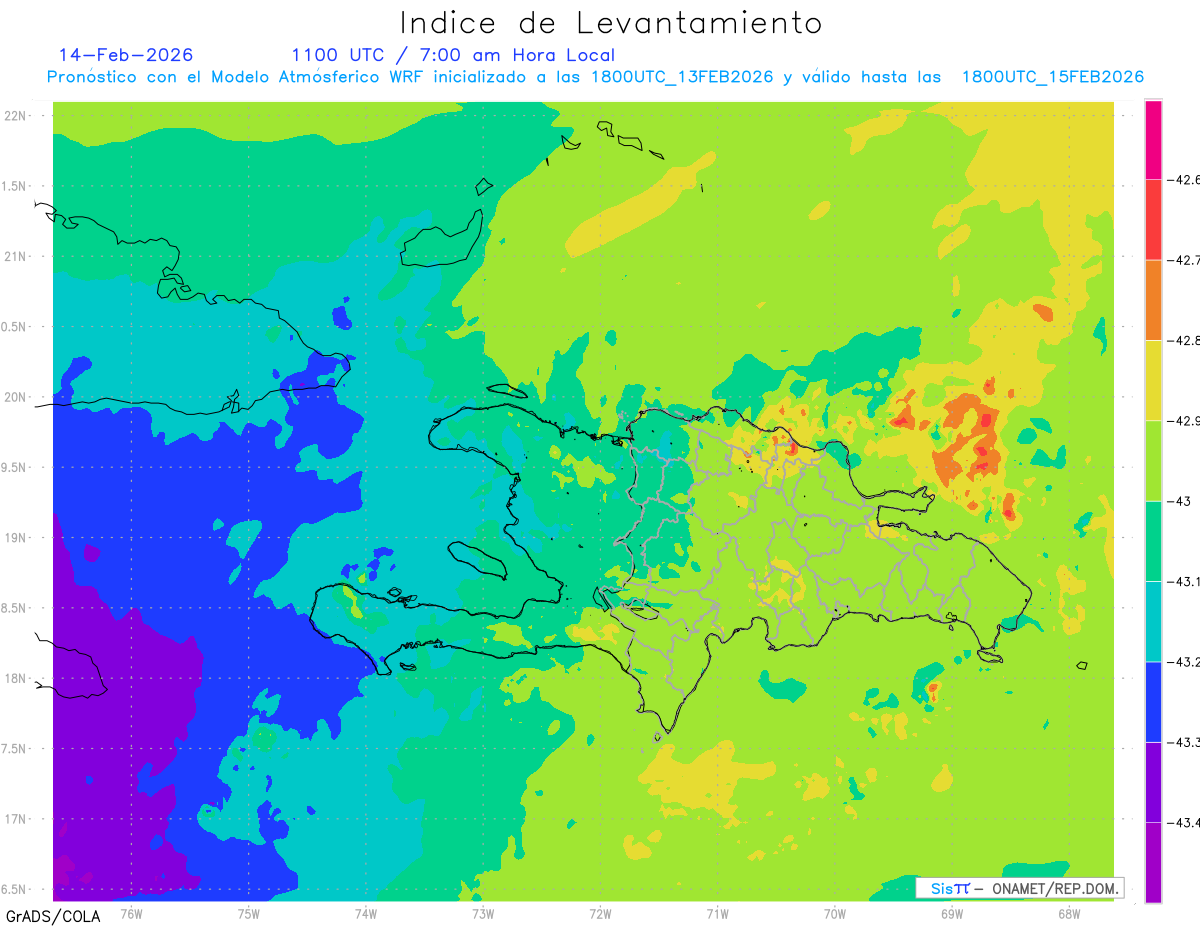Image resolution: width=1200 pixels, height=927 pixels.
Task: Select legend value "-42.6"
Action: (1185, 180)
